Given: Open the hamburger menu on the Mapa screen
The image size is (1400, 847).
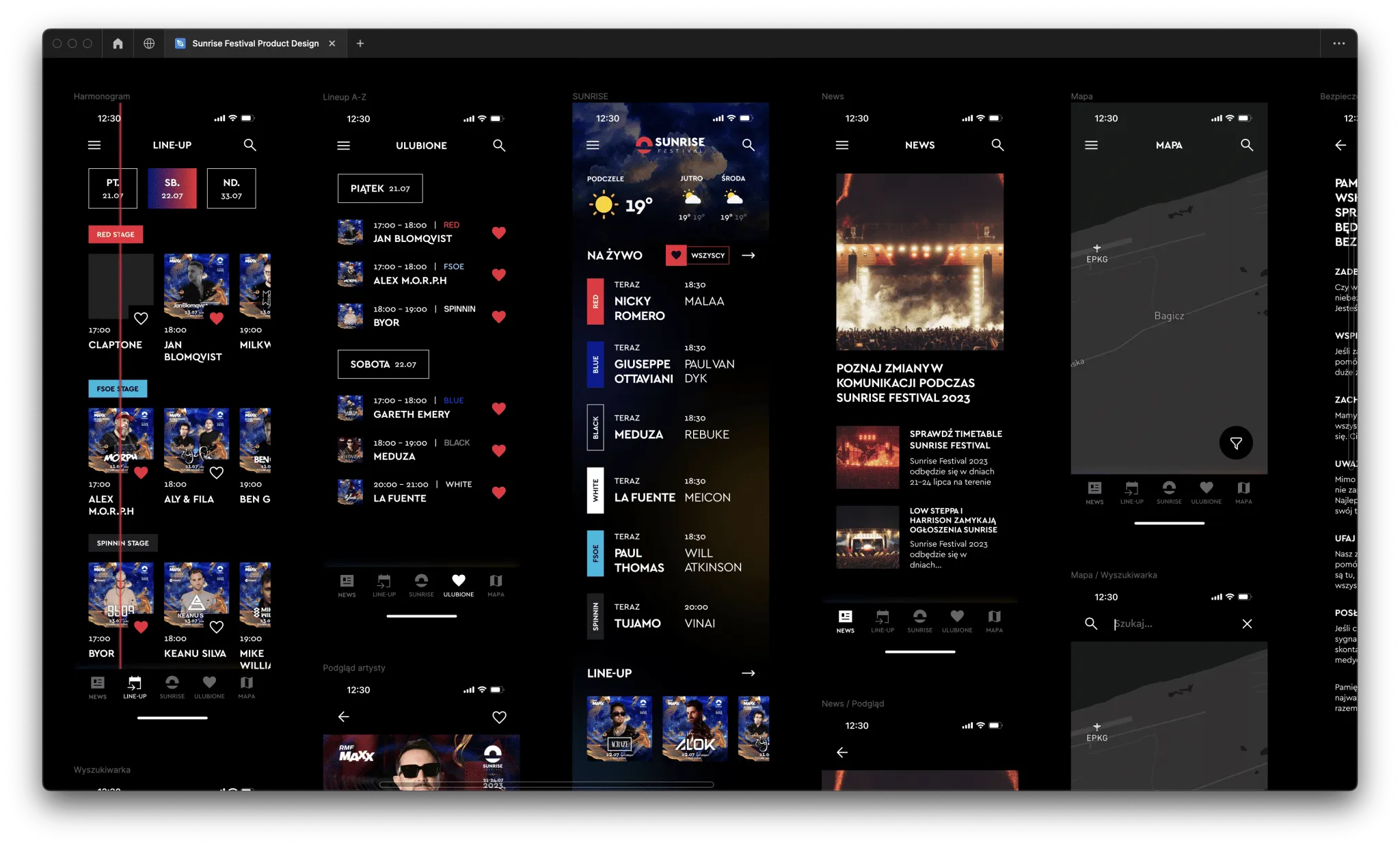Looking at the screenshot, I should click(x=1092, y=145).
